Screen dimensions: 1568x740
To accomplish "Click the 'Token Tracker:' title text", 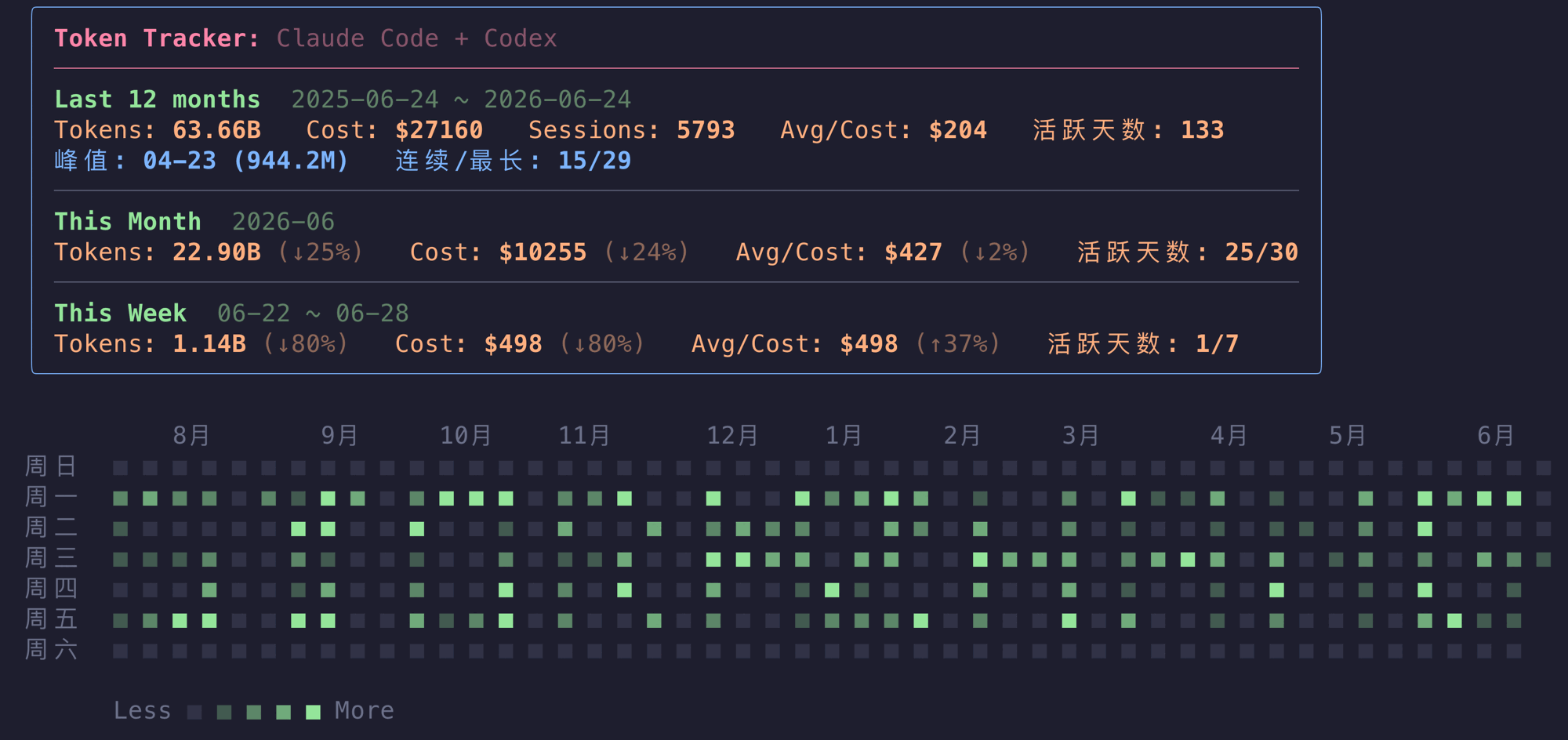I will pyautogui.click(x=157, y=38).
